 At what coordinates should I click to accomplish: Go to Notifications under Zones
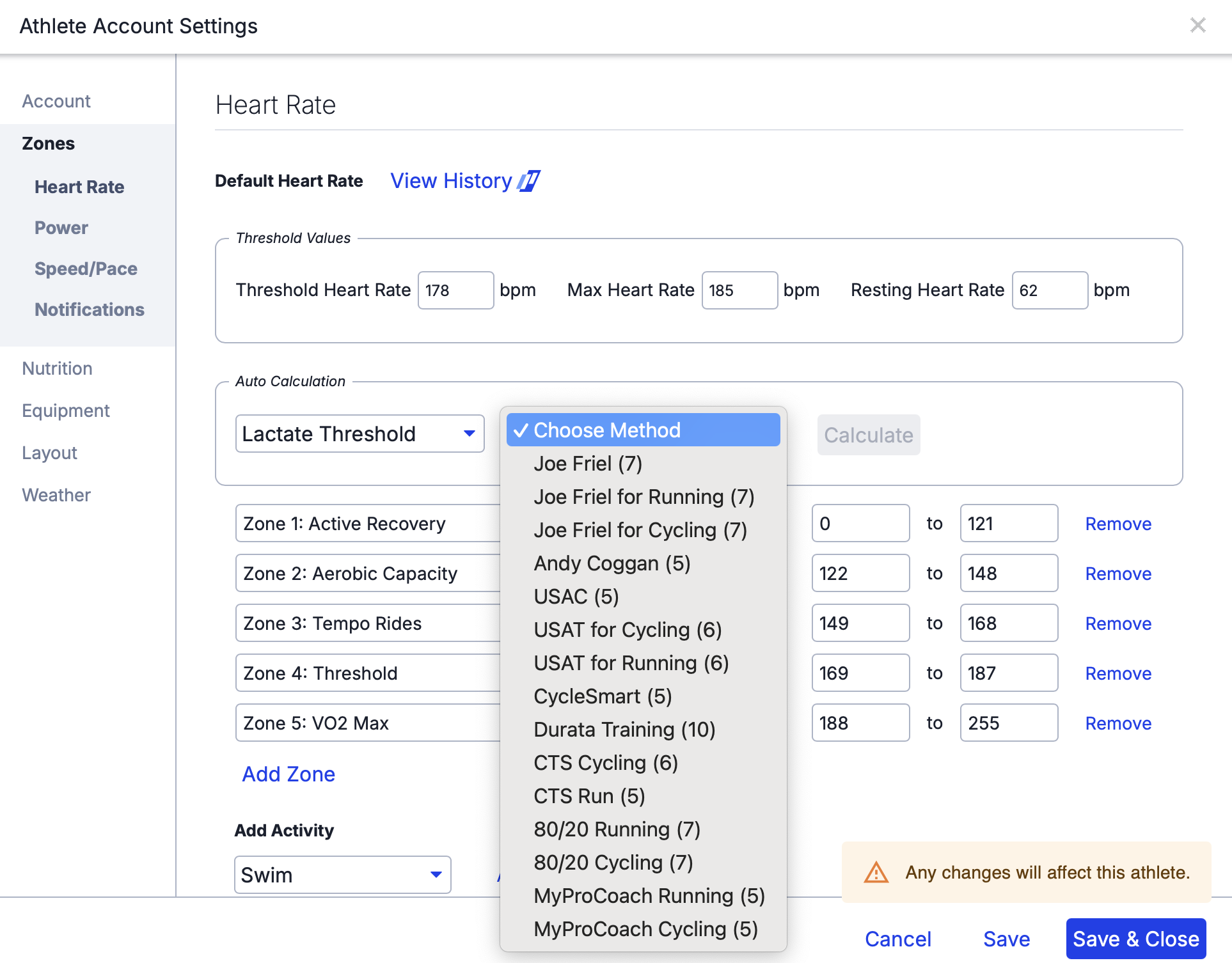pos(90,309)
